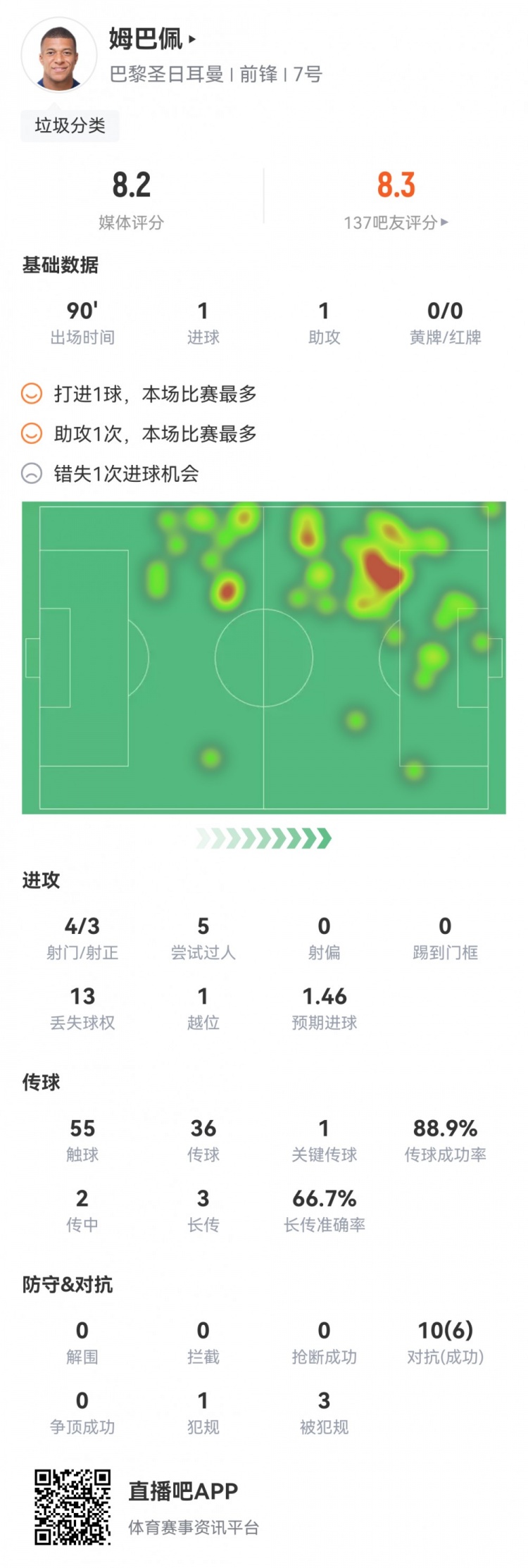Click the smiley icon beside 打进1球
This screenshot has height=1568, width=528.
pyautogui.click(x=32, y=394)
